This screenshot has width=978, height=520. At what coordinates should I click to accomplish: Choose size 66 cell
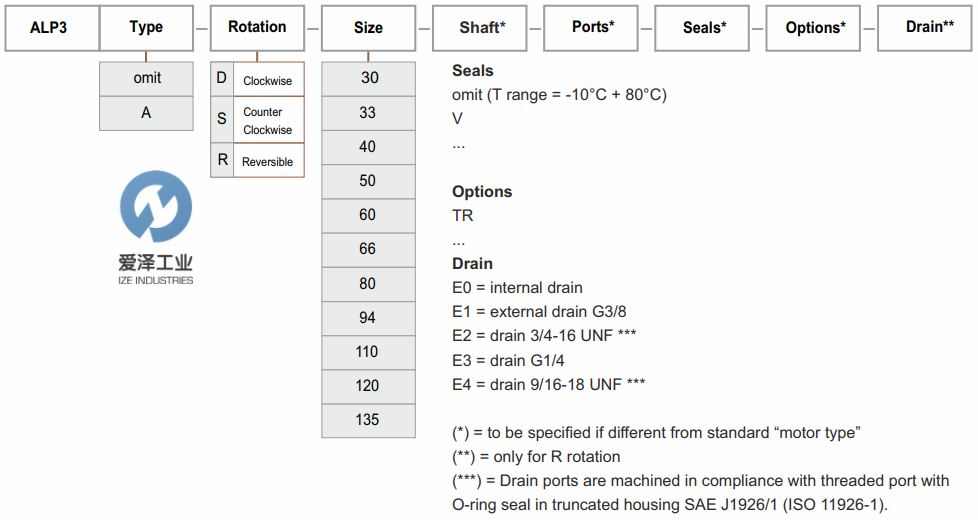tap(368, 249)
